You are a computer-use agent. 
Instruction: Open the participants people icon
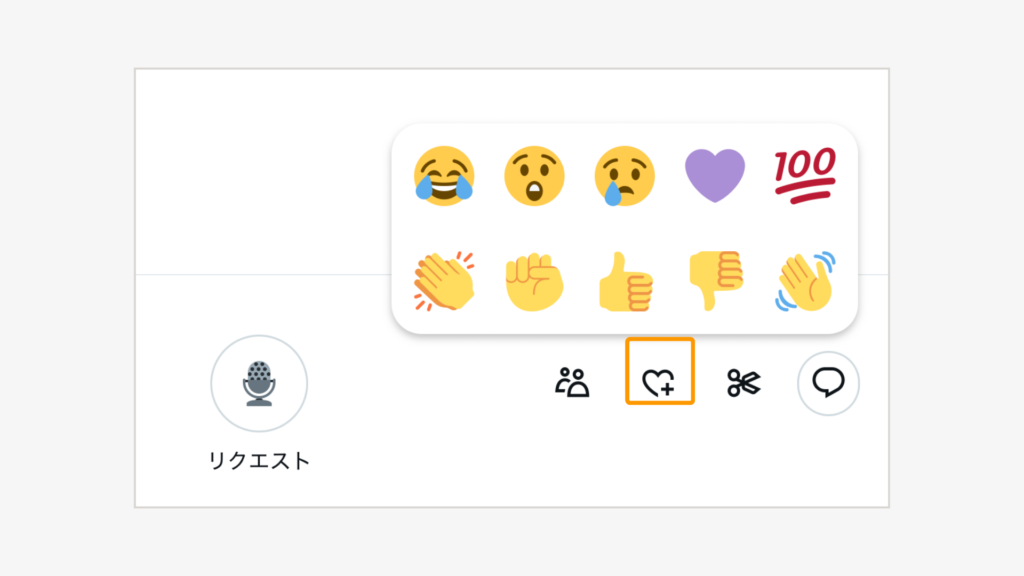tap(573, 383)
